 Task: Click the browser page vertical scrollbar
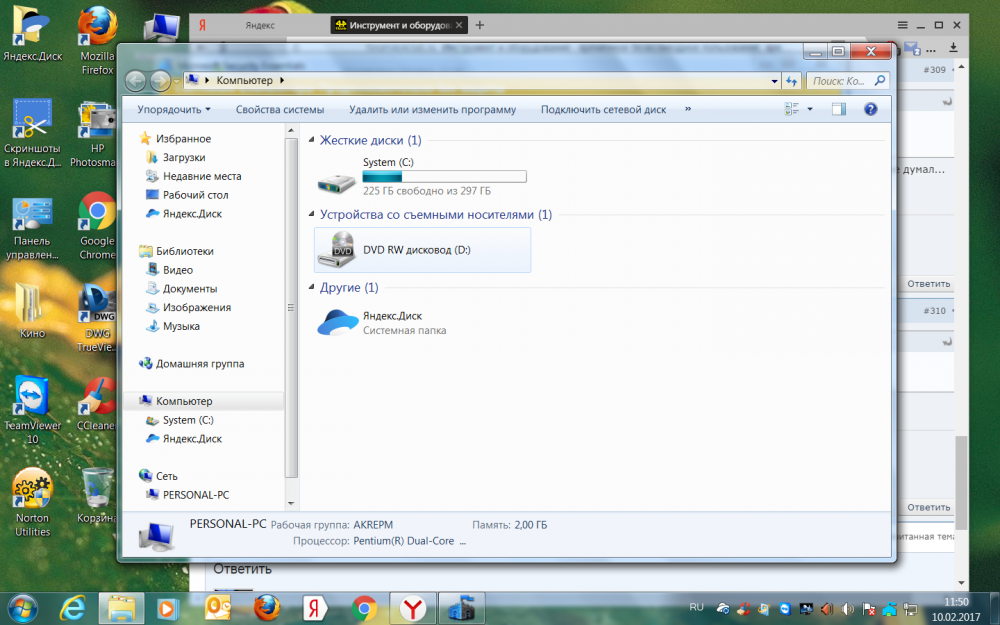click(x=961, y=483)
